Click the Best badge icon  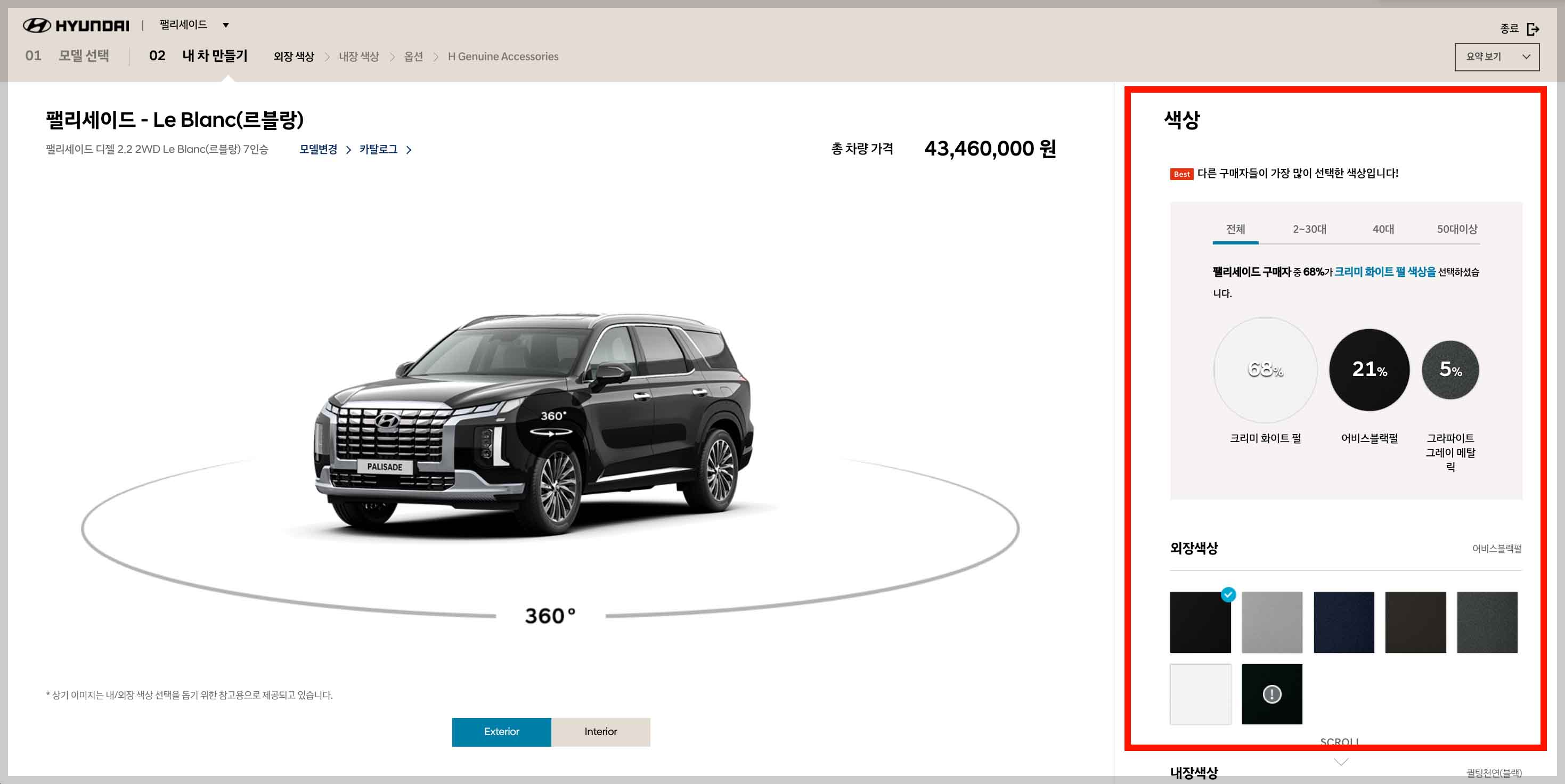coord(1181,174)
